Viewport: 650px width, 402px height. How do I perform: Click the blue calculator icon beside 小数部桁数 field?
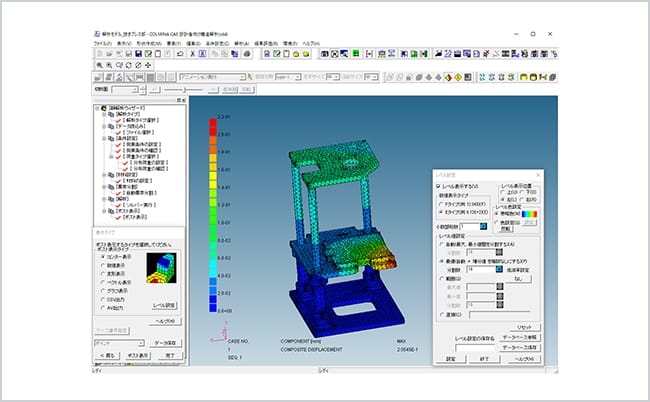click(x=483, y=226)
